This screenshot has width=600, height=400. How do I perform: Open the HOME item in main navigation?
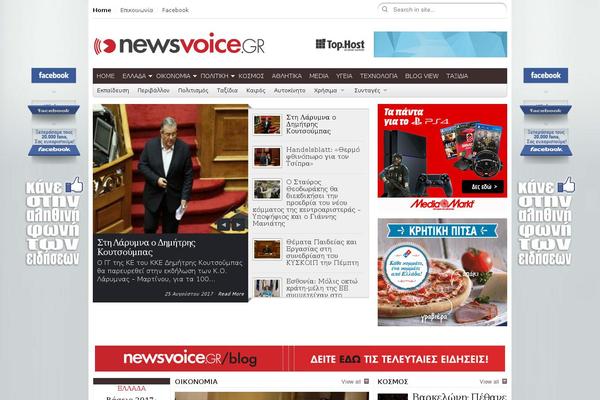point(106,76)
